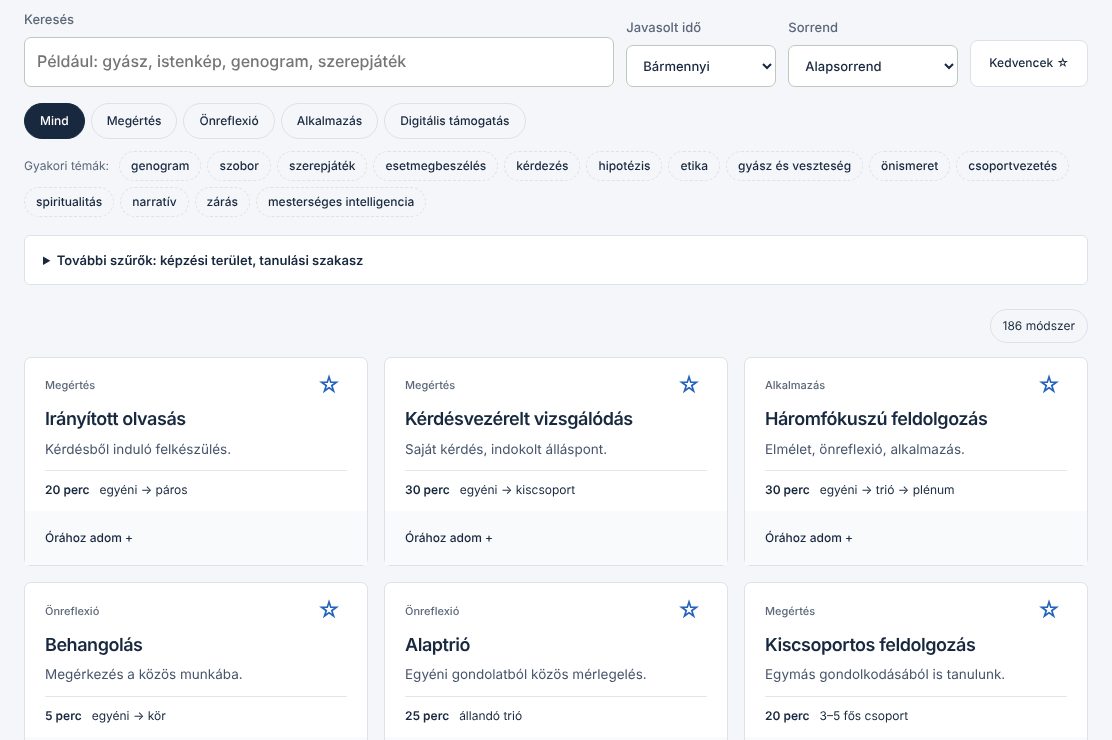Click text Elmélet, önreflexió, alkalmazás
Screen dimensions: 1112x740
(864, 449)
